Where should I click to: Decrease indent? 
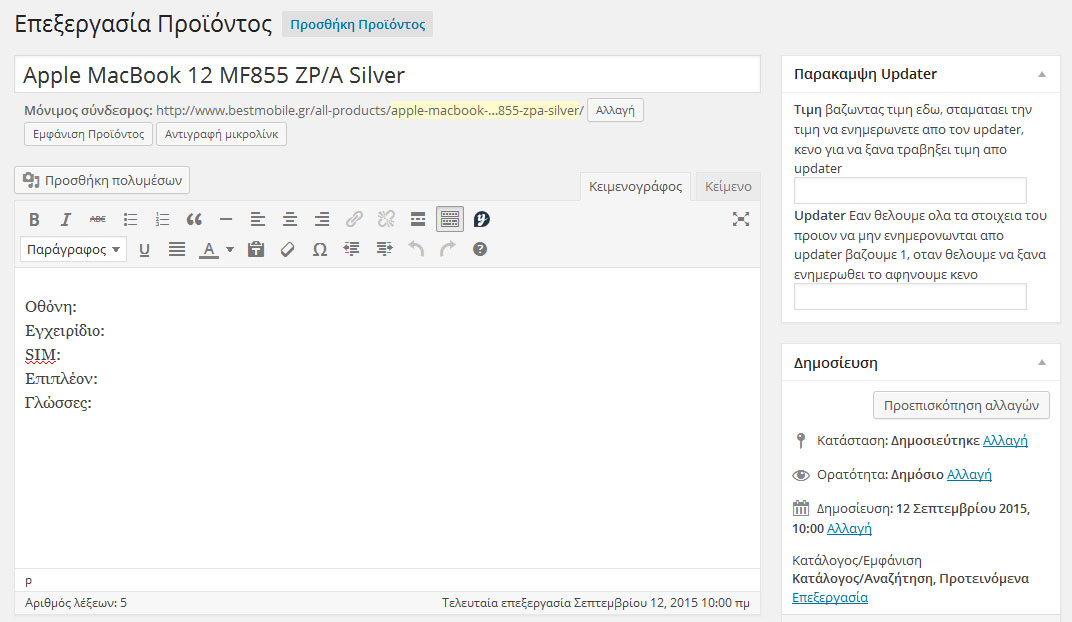pyautogui.click(x=351, y=249)
